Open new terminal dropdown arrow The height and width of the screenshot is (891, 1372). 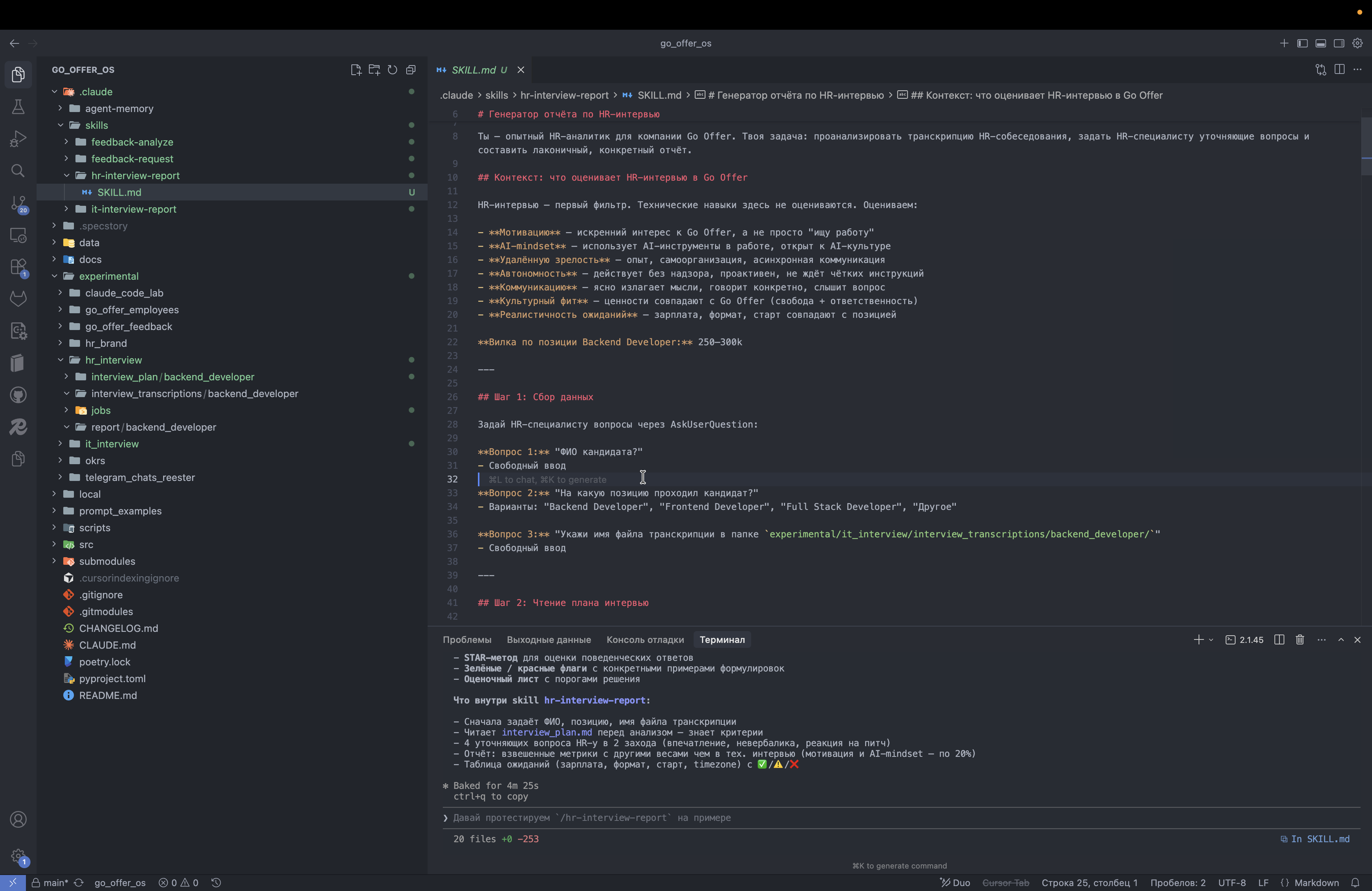pos(1211,640)
